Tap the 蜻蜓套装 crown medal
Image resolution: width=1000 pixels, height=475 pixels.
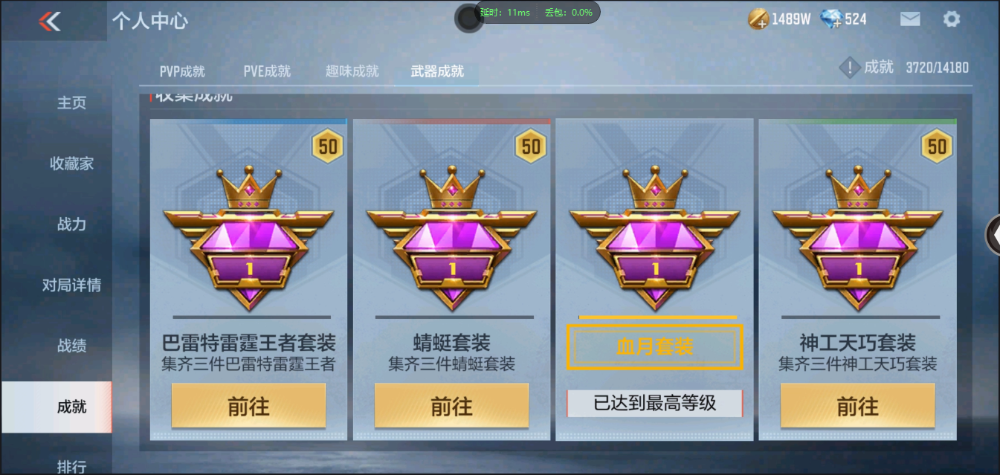coord(452,239)
